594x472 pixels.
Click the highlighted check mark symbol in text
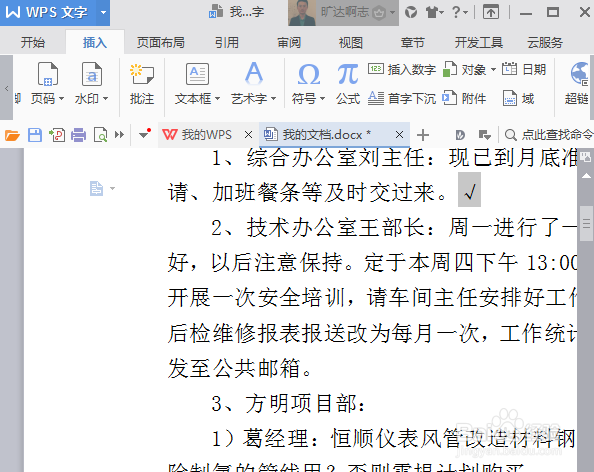coord(469,190)
